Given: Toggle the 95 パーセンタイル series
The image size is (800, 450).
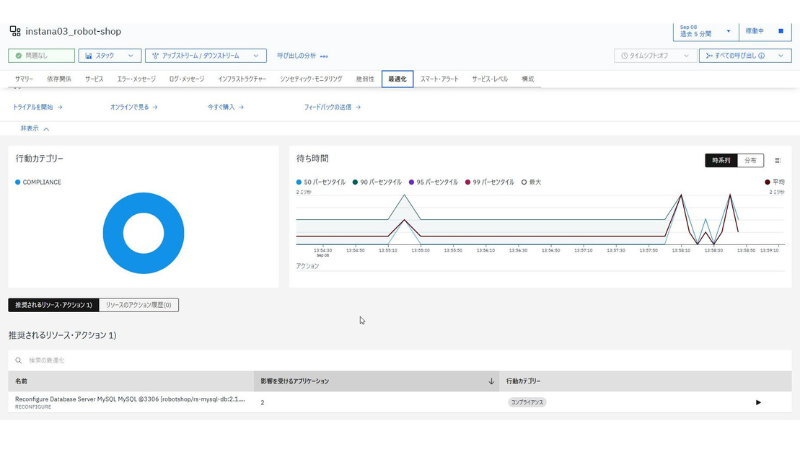Looking at the screenshot, I should coord(433,182).
